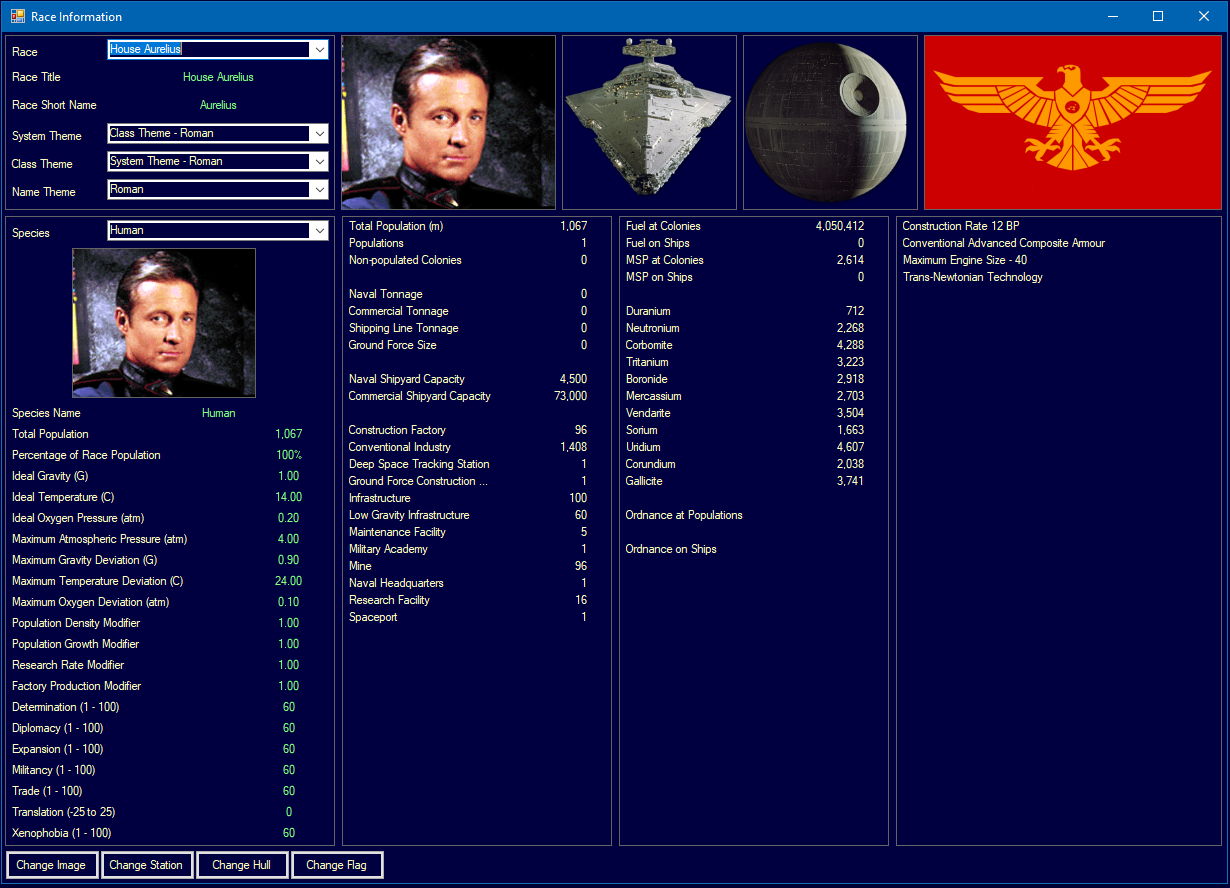Image resolution: width=1230 pixels, height=888 pixels.
Task: Open the Species dropdown showing Human
Action: click(x=218, y=230)
